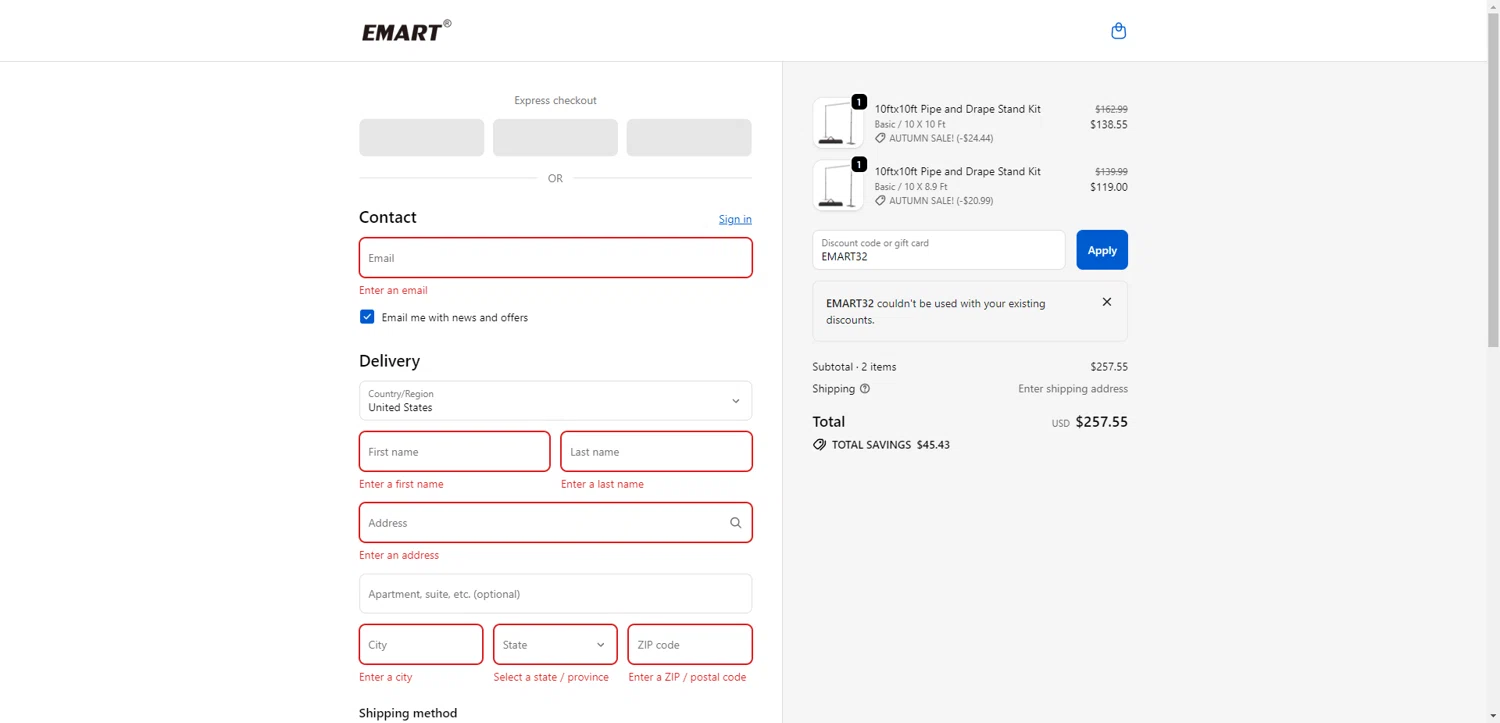
Task: Focus the Last name field
Action: [x=656, y=452]
